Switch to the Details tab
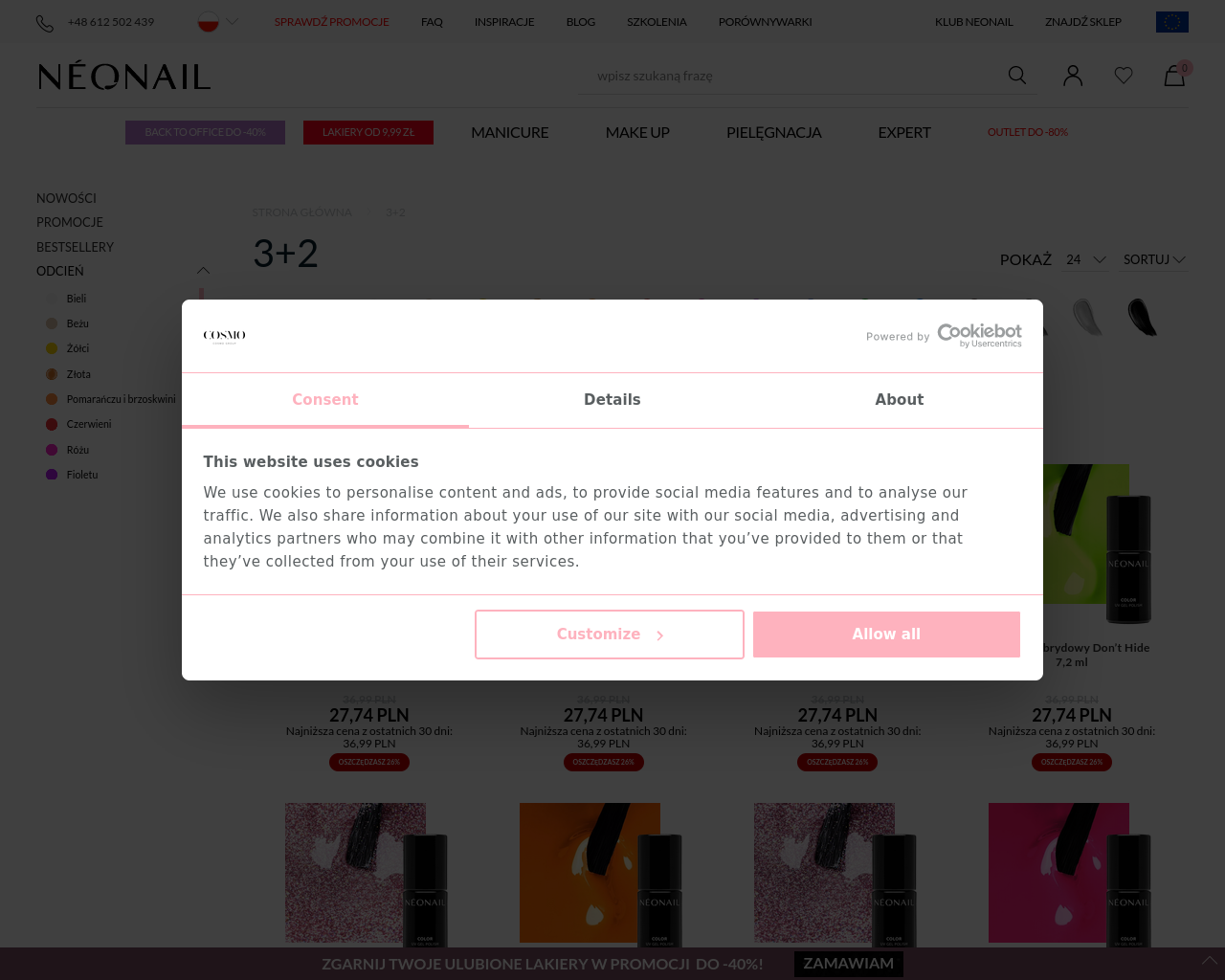The width and height of the screenshot is (1225, 980). tap(612, 400)
